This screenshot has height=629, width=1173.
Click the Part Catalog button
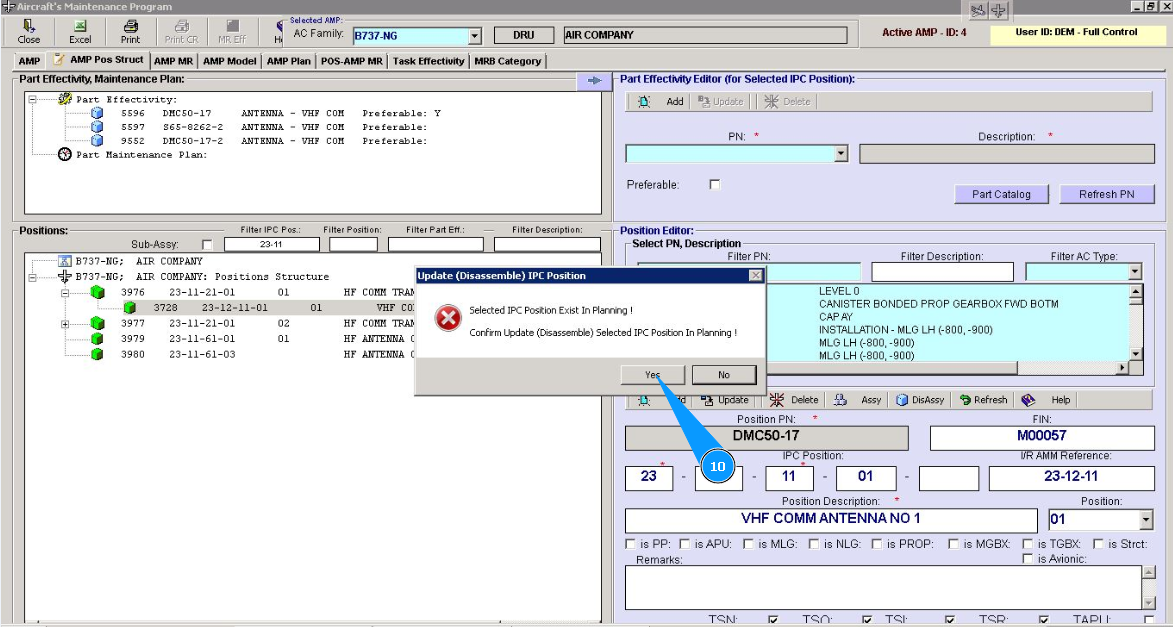(x=1001, y=194)
